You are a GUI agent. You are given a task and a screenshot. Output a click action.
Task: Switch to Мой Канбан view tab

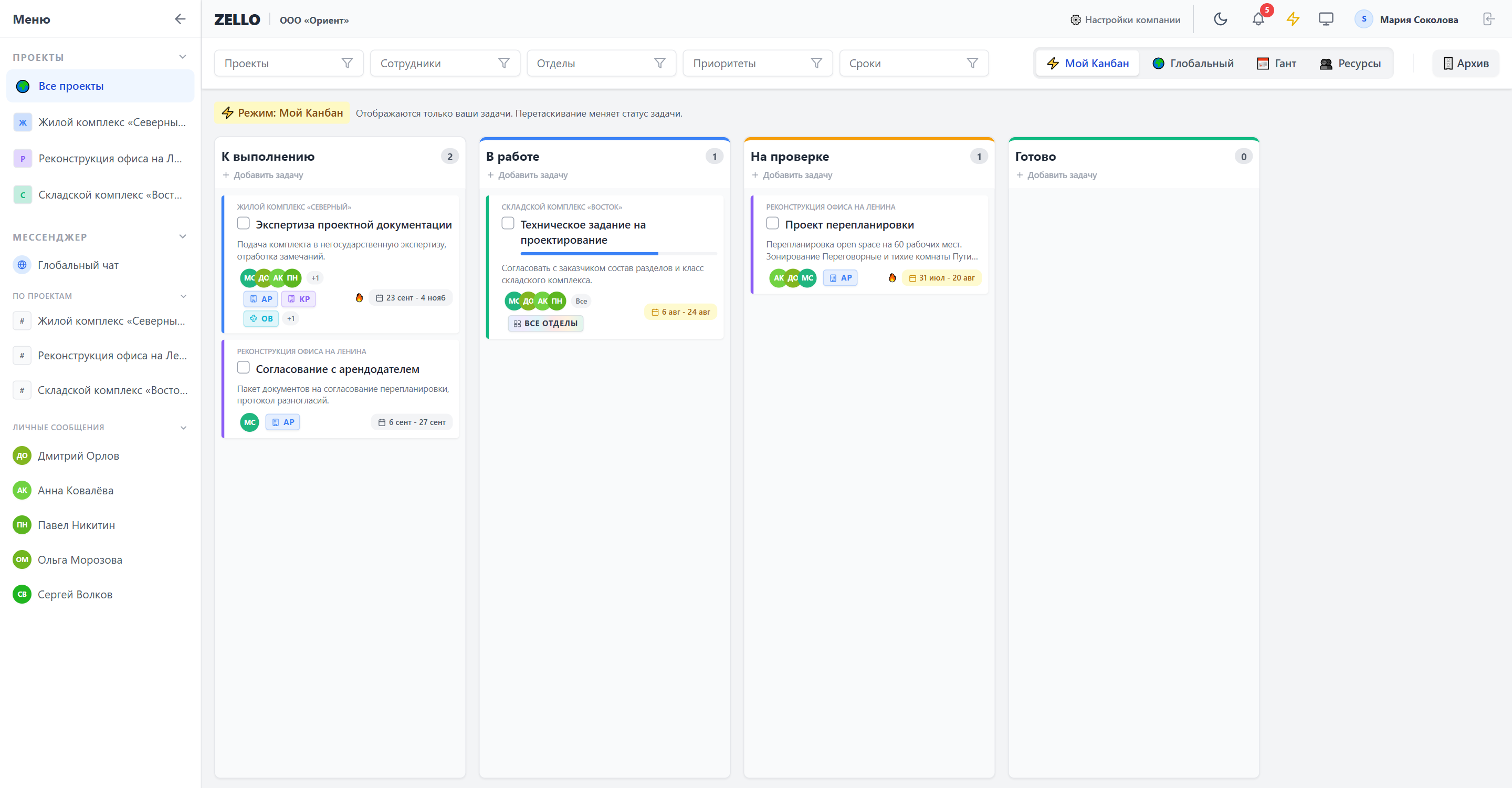click(x=1088, y=63)
